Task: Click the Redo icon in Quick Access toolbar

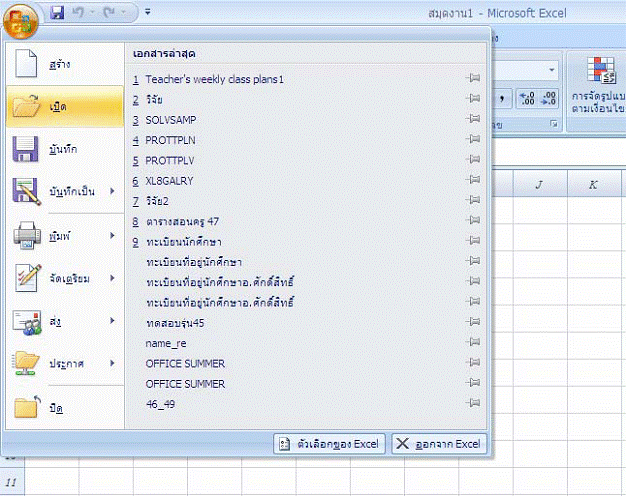Action: pos(109,12)
